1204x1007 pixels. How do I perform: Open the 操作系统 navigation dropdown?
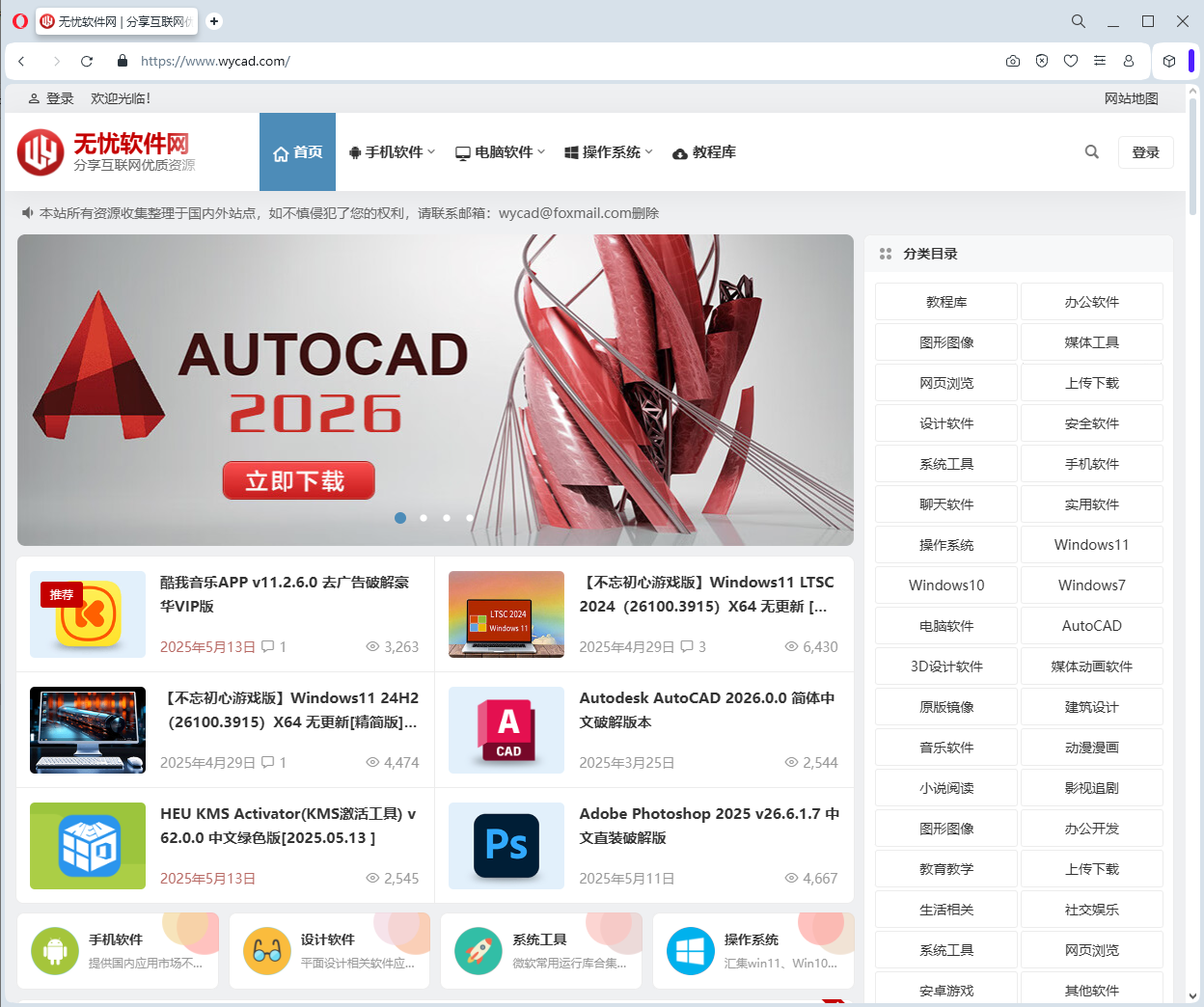(607, 151)
